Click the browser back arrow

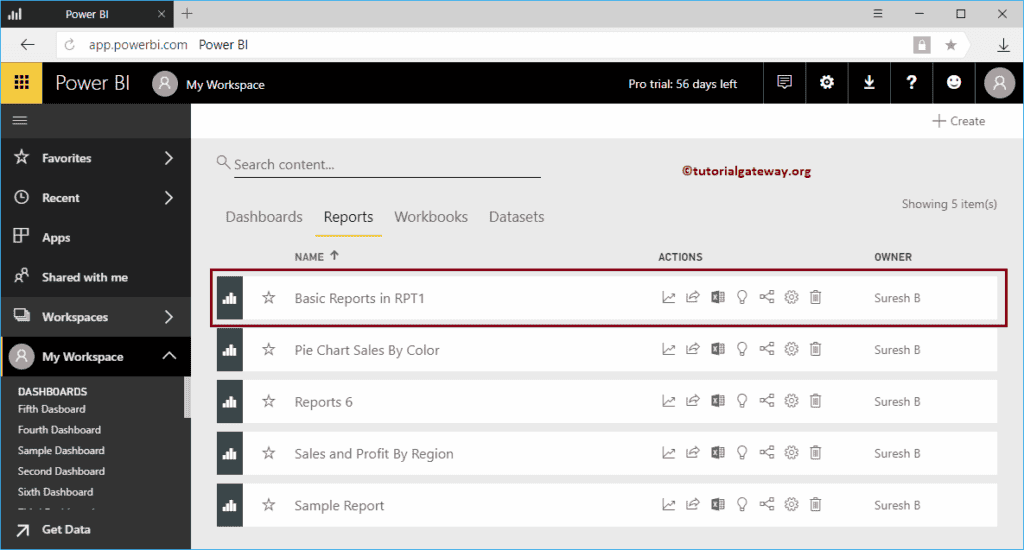[27, 44]
